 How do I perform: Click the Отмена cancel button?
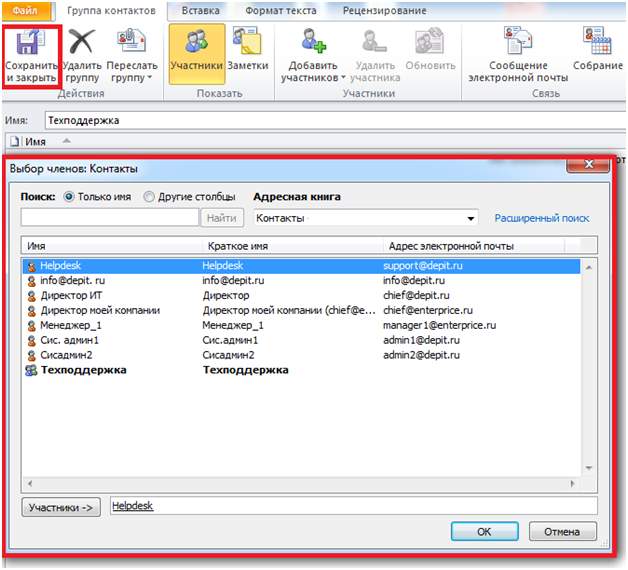tap(562, 532)
